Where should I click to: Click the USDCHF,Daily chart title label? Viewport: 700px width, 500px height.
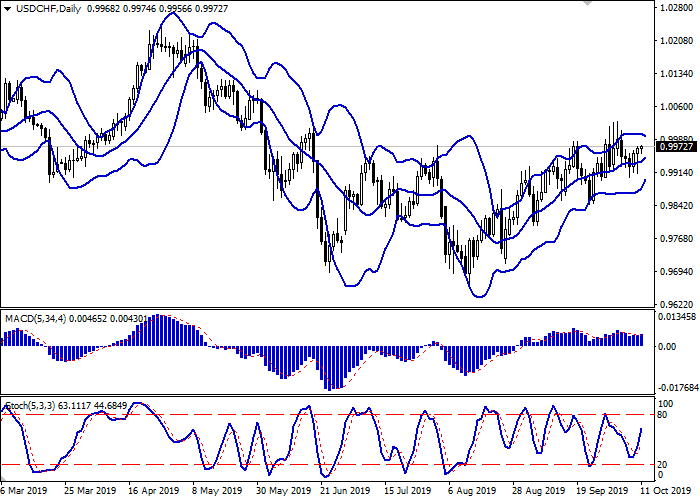44,8
